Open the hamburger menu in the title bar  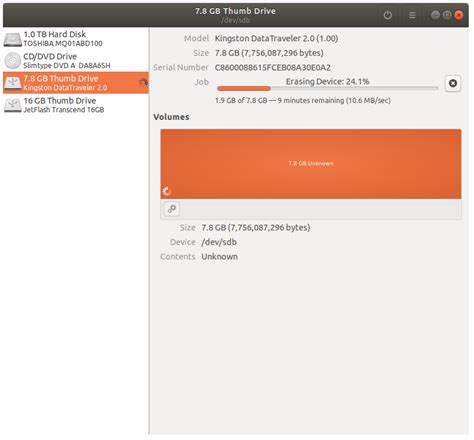pyautogui.click(x=412, y=15)
